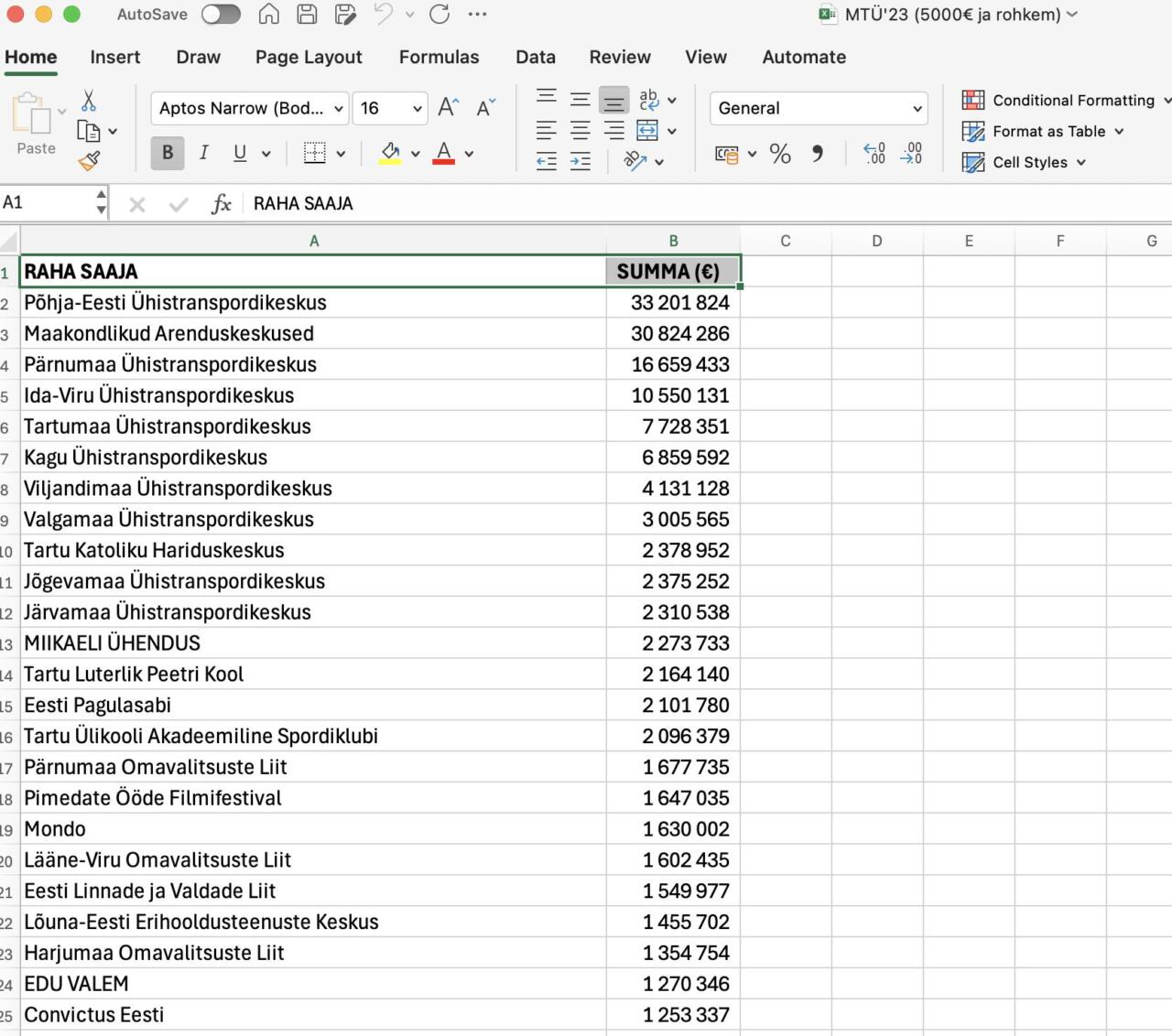This screenshot has height=1036, width=1172.
Task: Click the Insert Function fx icon
Action: pos(221,203)
